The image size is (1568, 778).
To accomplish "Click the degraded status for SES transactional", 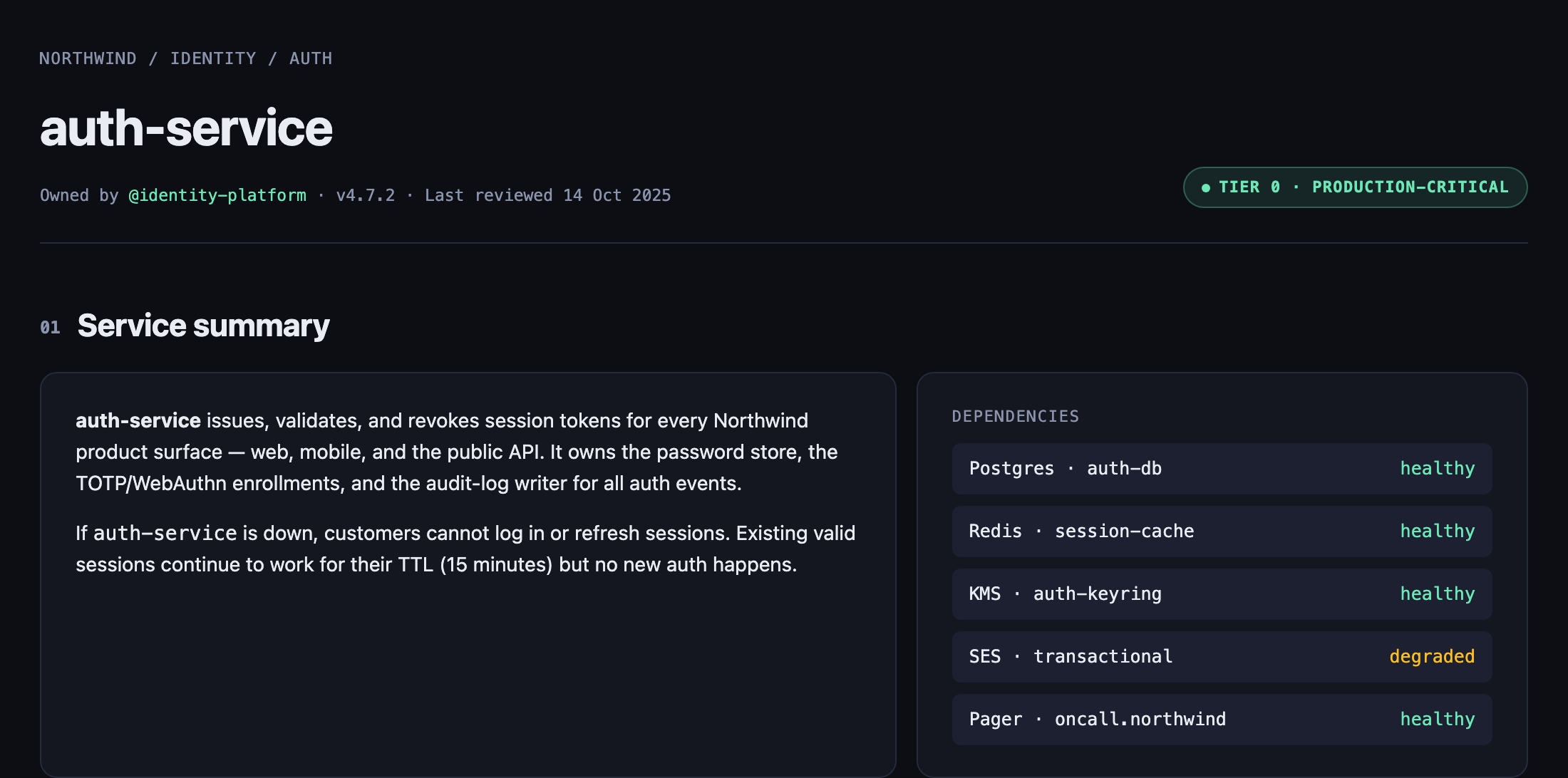I will 1432,657.
